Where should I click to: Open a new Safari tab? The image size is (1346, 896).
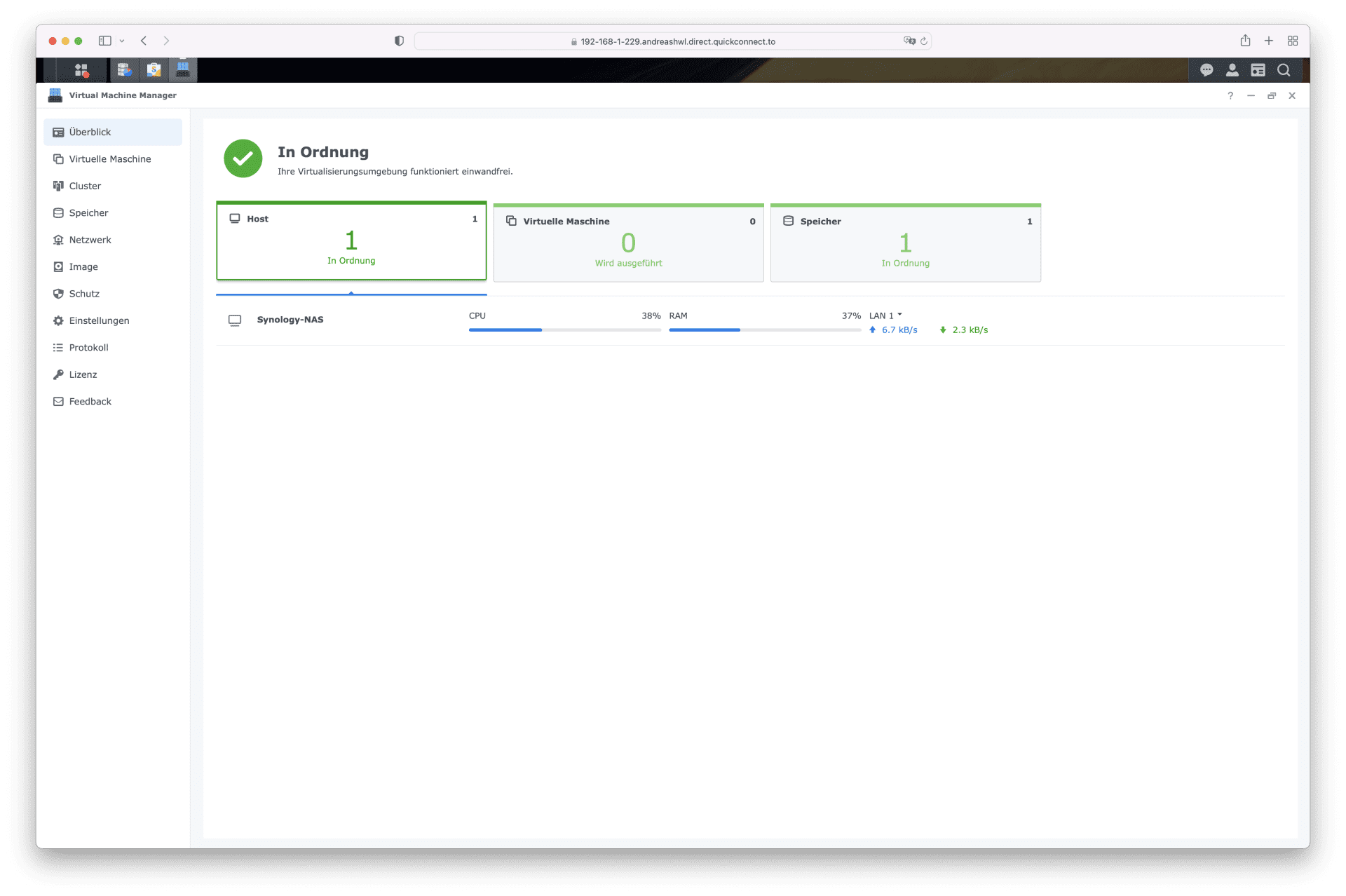pyautogui.click(x=1269, y=41)
